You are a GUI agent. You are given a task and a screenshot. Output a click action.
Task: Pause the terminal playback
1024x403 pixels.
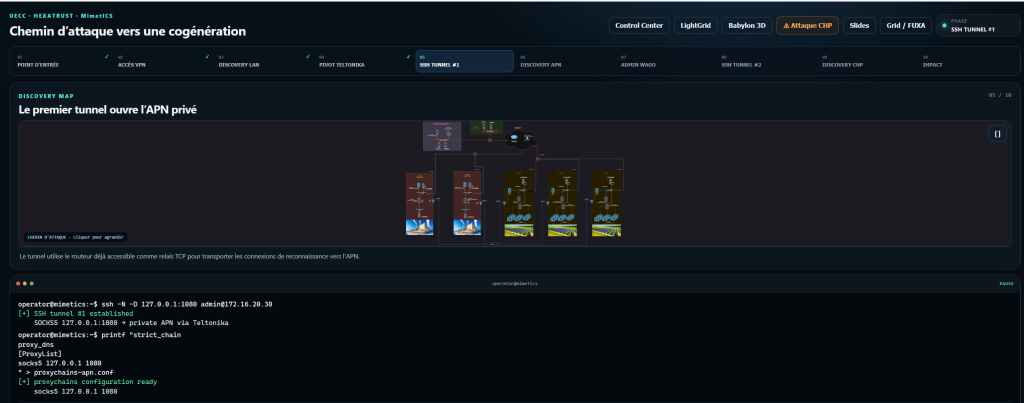tap(1006, 283)
